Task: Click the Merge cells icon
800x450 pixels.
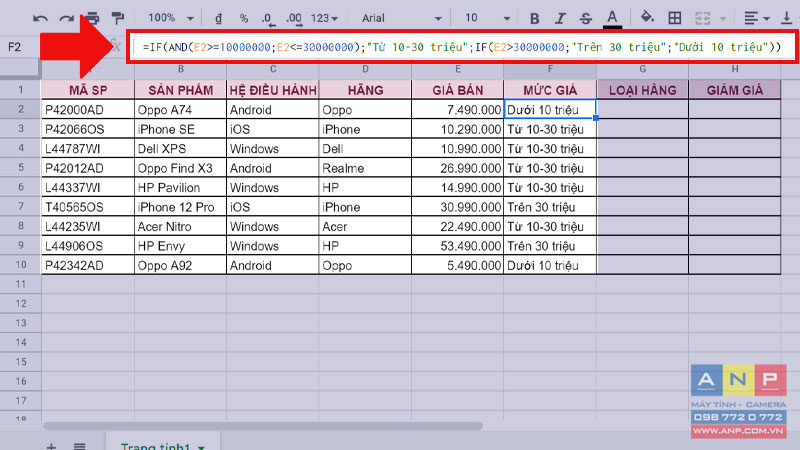Action: click(703, 18)
